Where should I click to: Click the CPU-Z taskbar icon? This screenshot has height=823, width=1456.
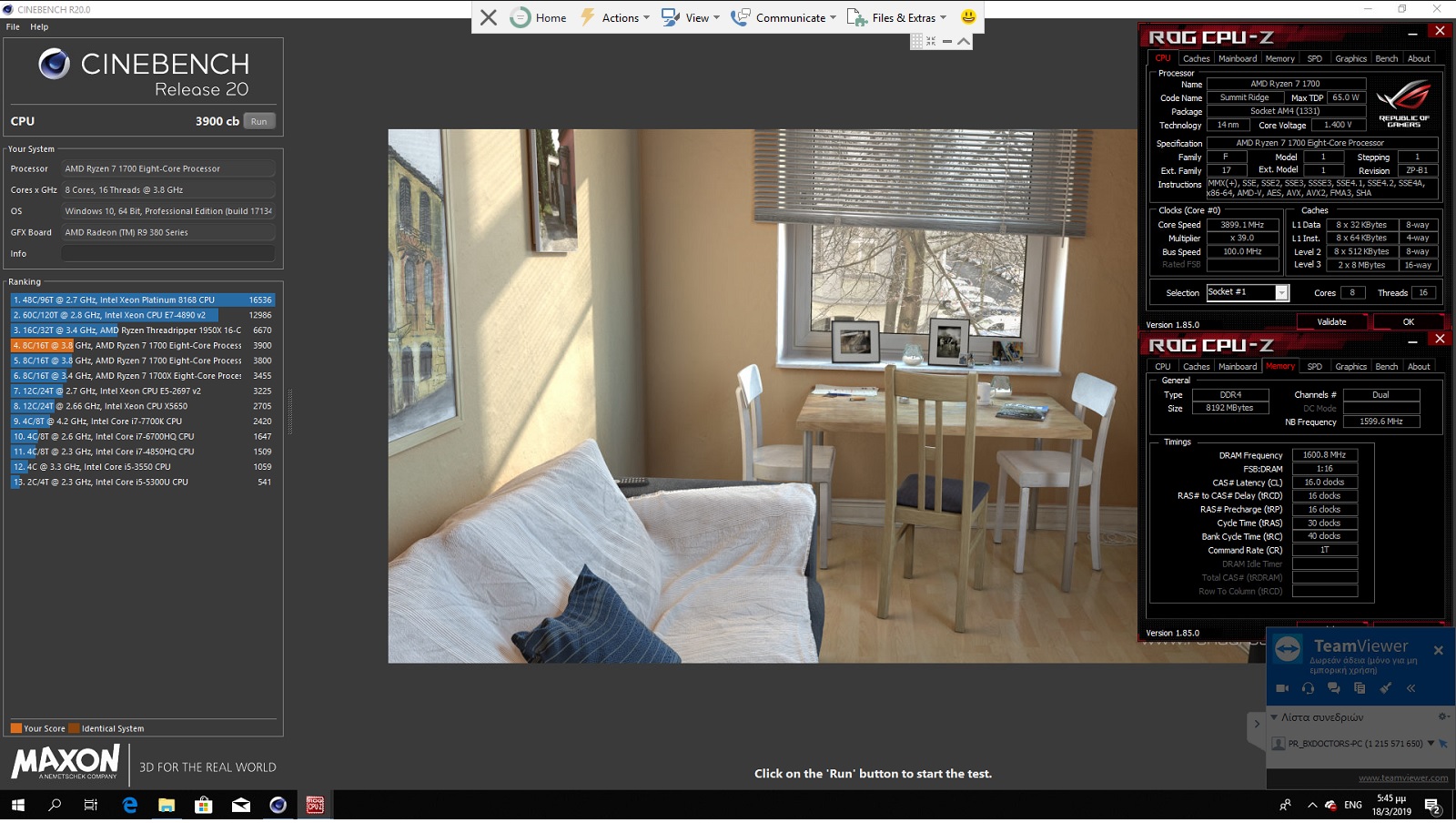pos(315,805)
